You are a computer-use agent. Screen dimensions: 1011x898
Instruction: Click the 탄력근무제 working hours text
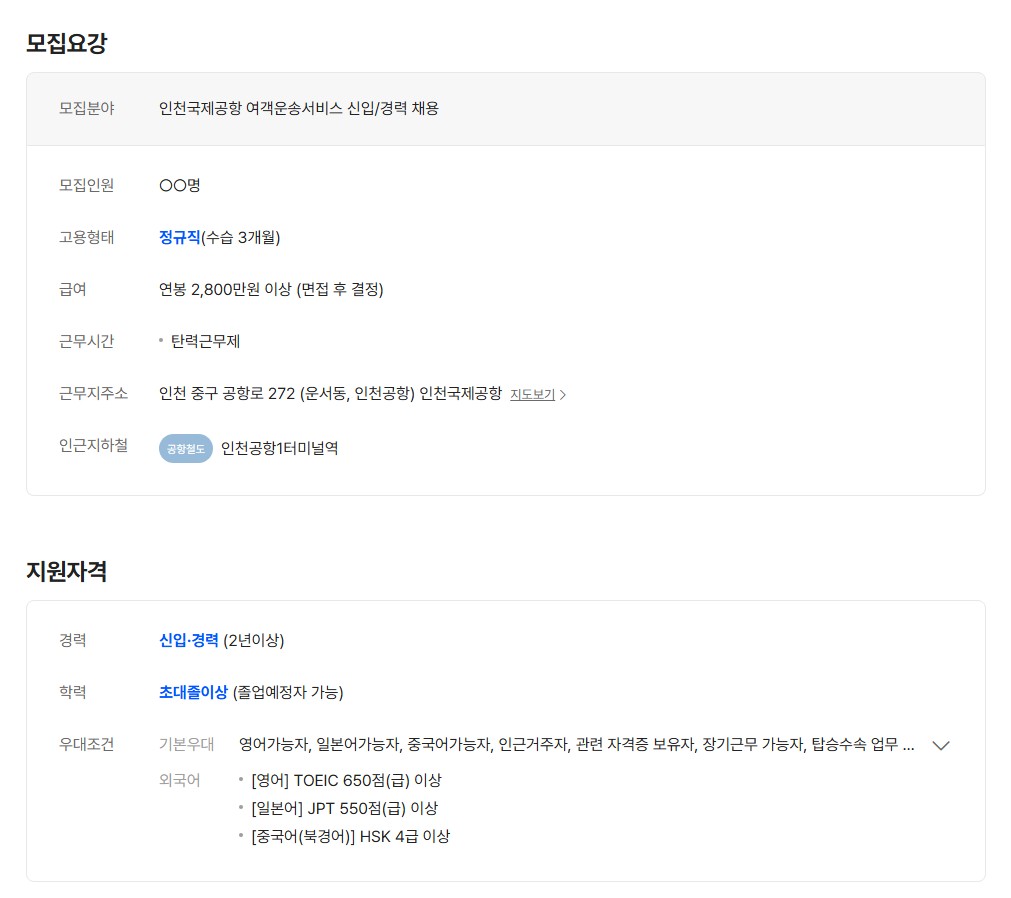click(205, 341)
